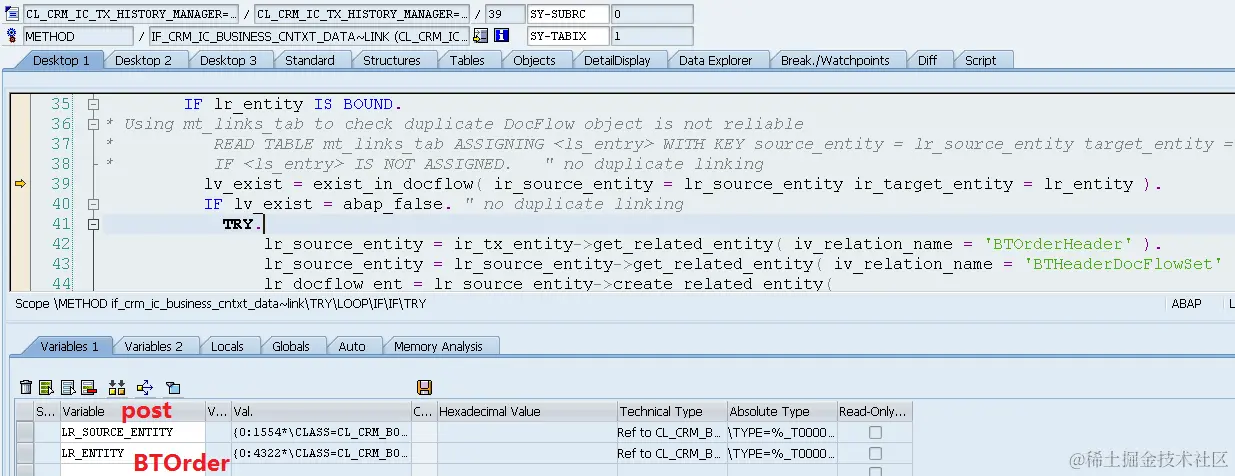Open the Script tab
Screen dimensions: 1235x476
click(x=980, y=60)
